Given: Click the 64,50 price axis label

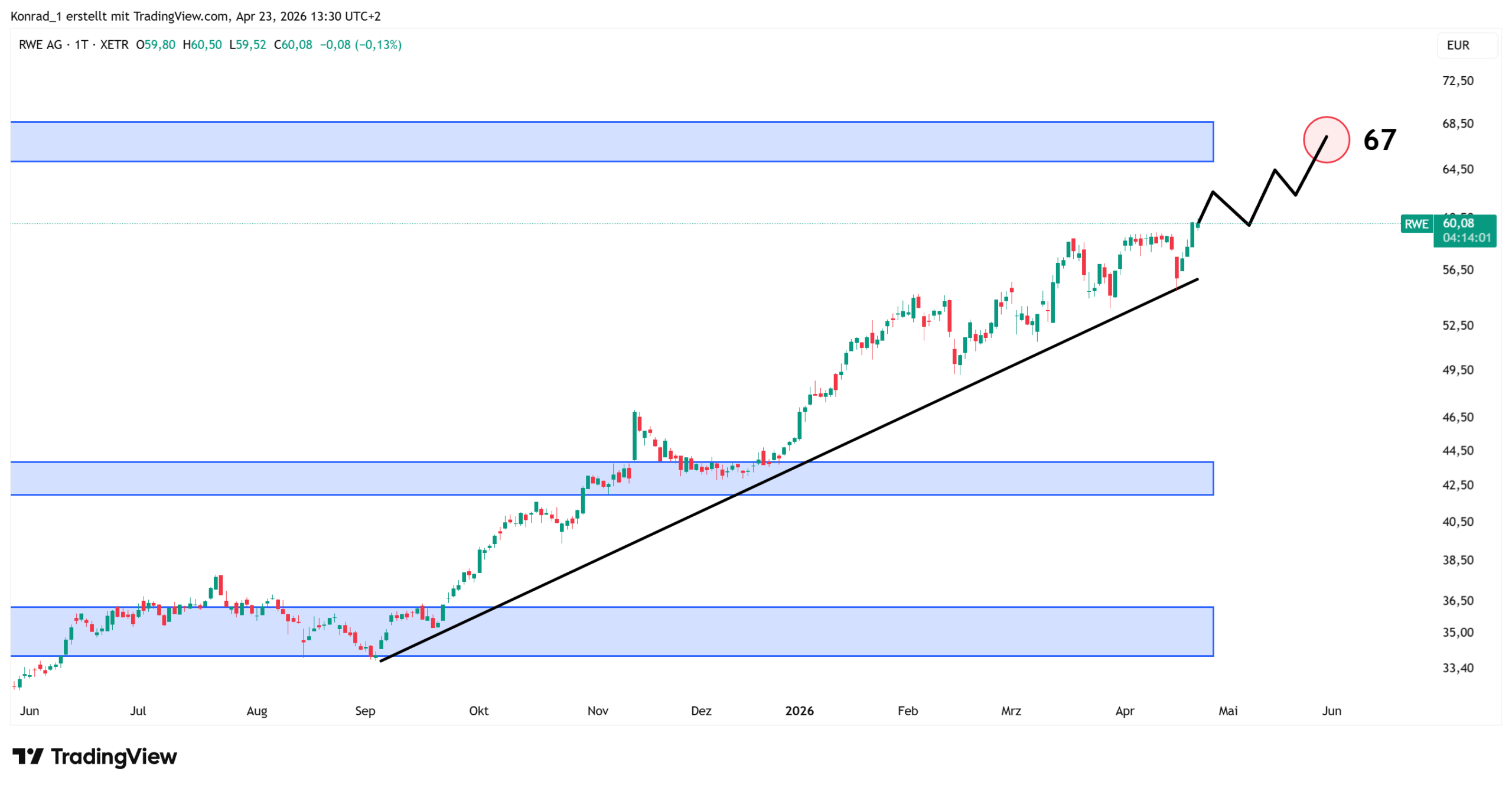Looking at the screenshot, I should [x=1458, y=170].
